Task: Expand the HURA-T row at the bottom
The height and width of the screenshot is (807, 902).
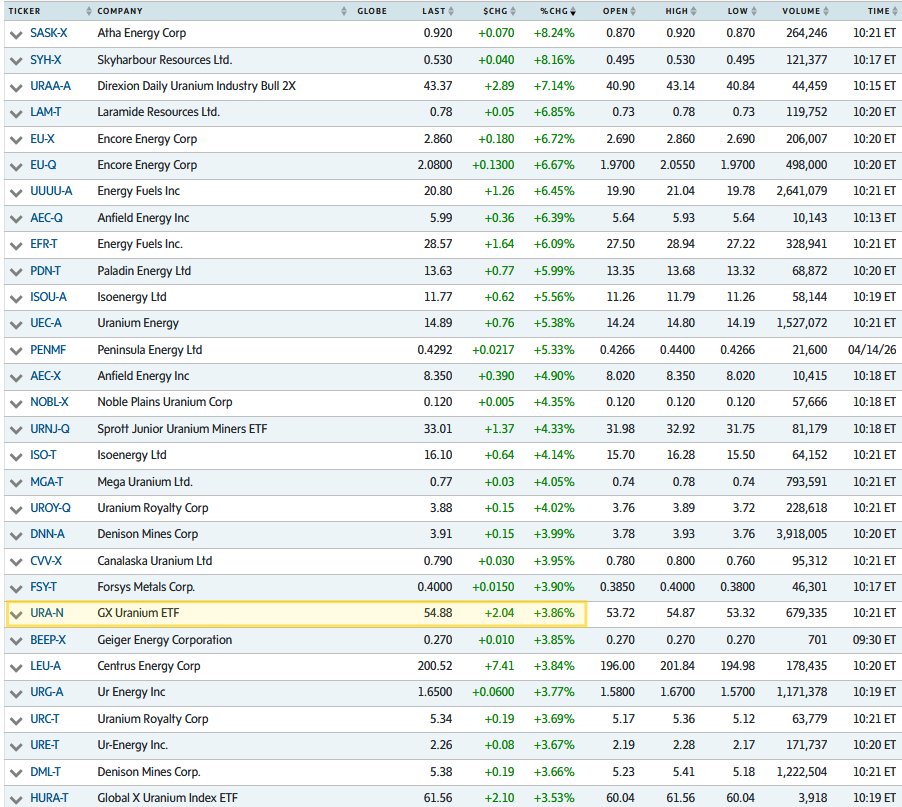Action: coord(15,798)
